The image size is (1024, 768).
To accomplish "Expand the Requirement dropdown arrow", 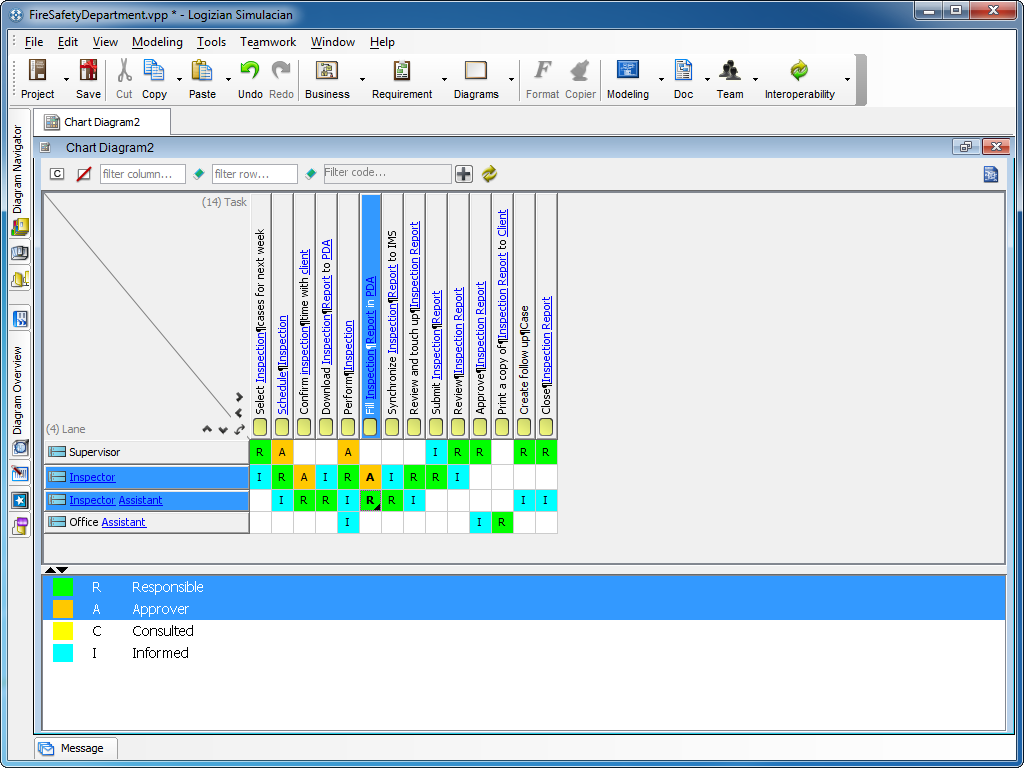I will pyautogui.click(x=444, y=80).
